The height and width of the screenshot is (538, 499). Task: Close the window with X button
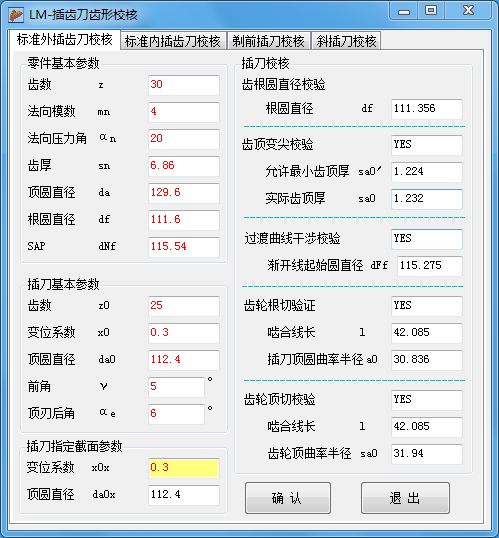click(468, 11)
